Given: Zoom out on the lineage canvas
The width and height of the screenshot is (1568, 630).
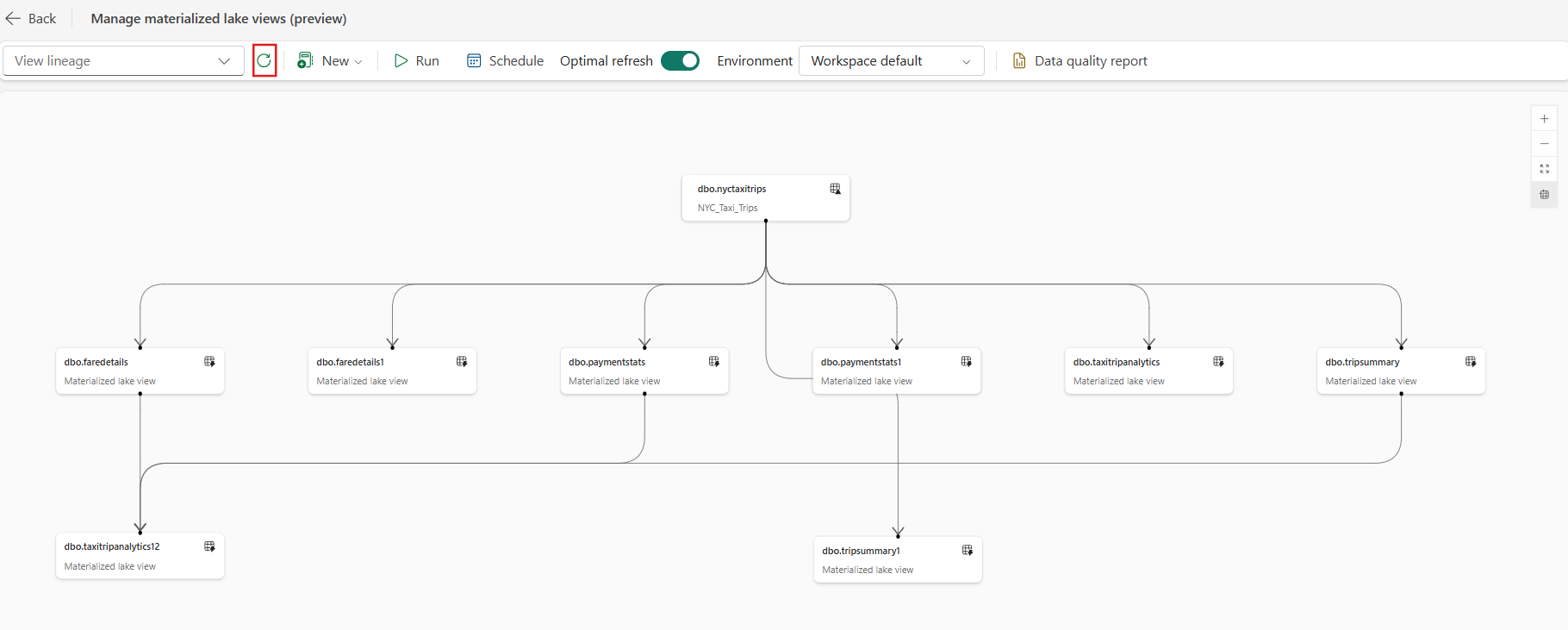Looking at the screenshot, I should 1544,144.
